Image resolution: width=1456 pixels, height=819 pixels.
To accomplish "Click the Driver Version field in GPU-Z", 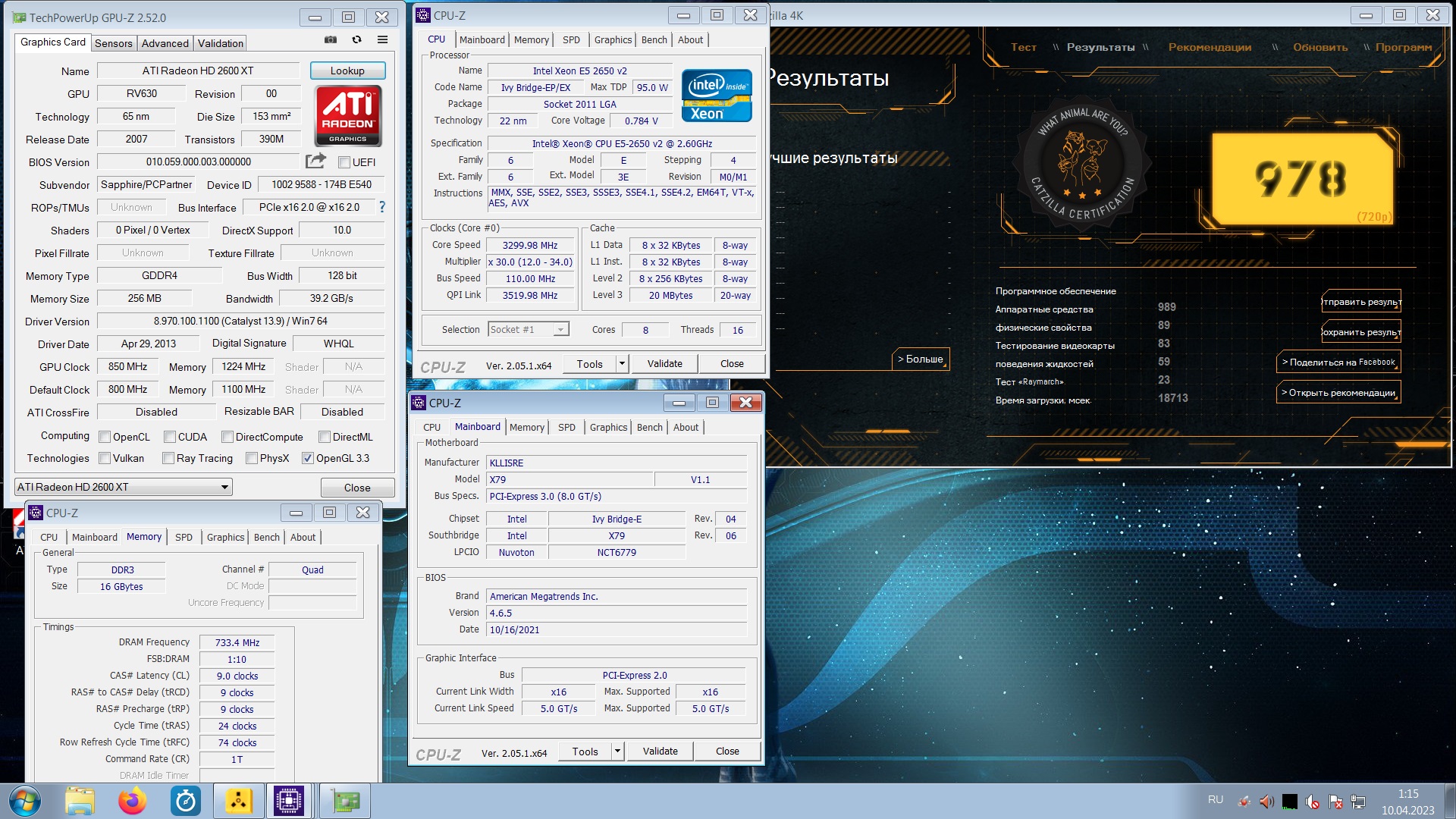I will tap(240, 321).
